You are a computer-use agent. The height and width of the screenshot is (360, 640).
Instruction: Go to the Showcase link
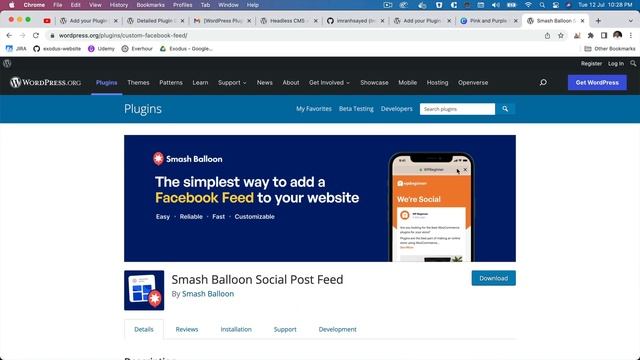coord(374,82)
